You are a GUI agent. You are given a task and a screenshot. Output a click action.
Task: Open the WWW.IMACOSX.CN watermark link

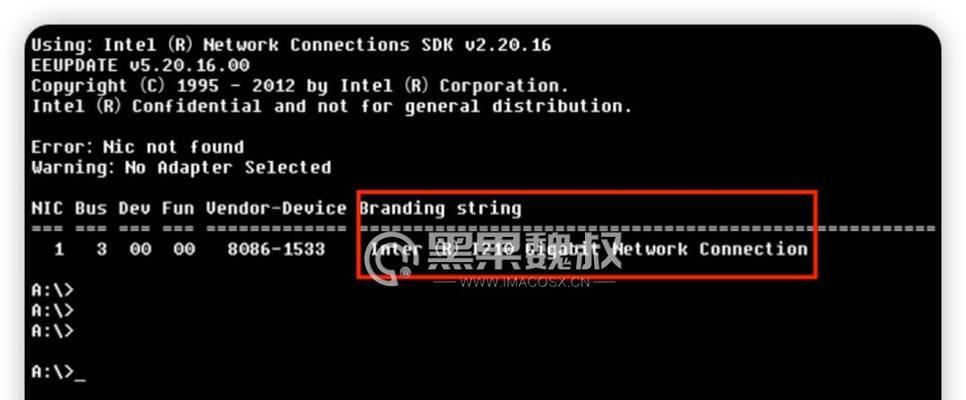(x=524, y=282)
